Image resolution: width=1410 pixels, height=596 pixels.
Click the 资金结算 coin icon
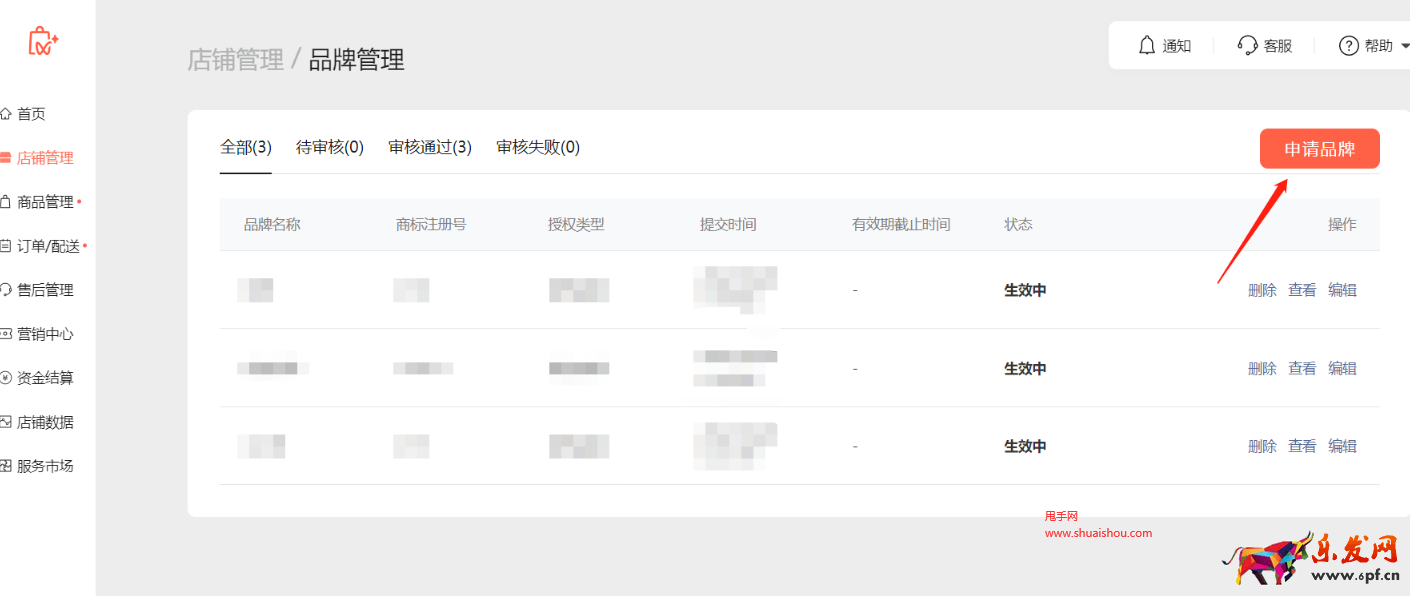[6, 378]
